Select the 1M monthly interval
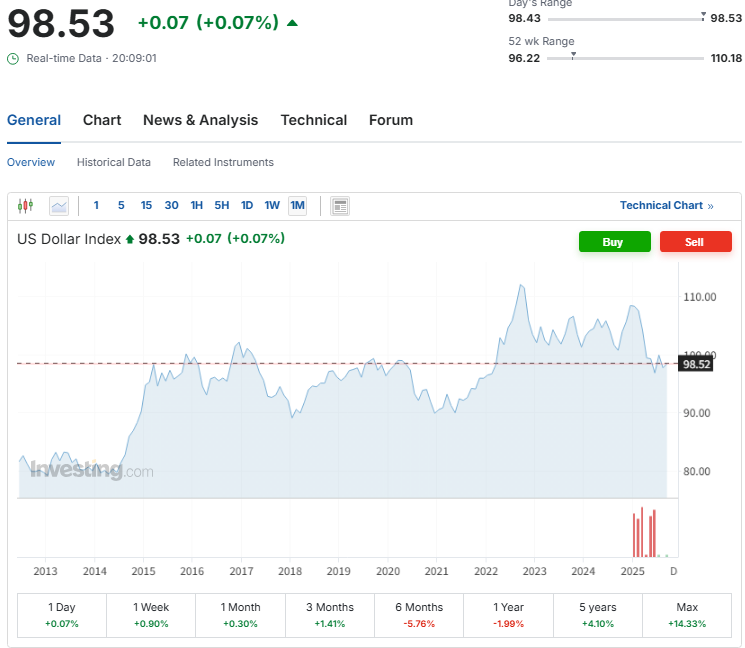Image resolution: width=745 pixels, height=648 pixels. pyautogui.click(x=297, y=206)
